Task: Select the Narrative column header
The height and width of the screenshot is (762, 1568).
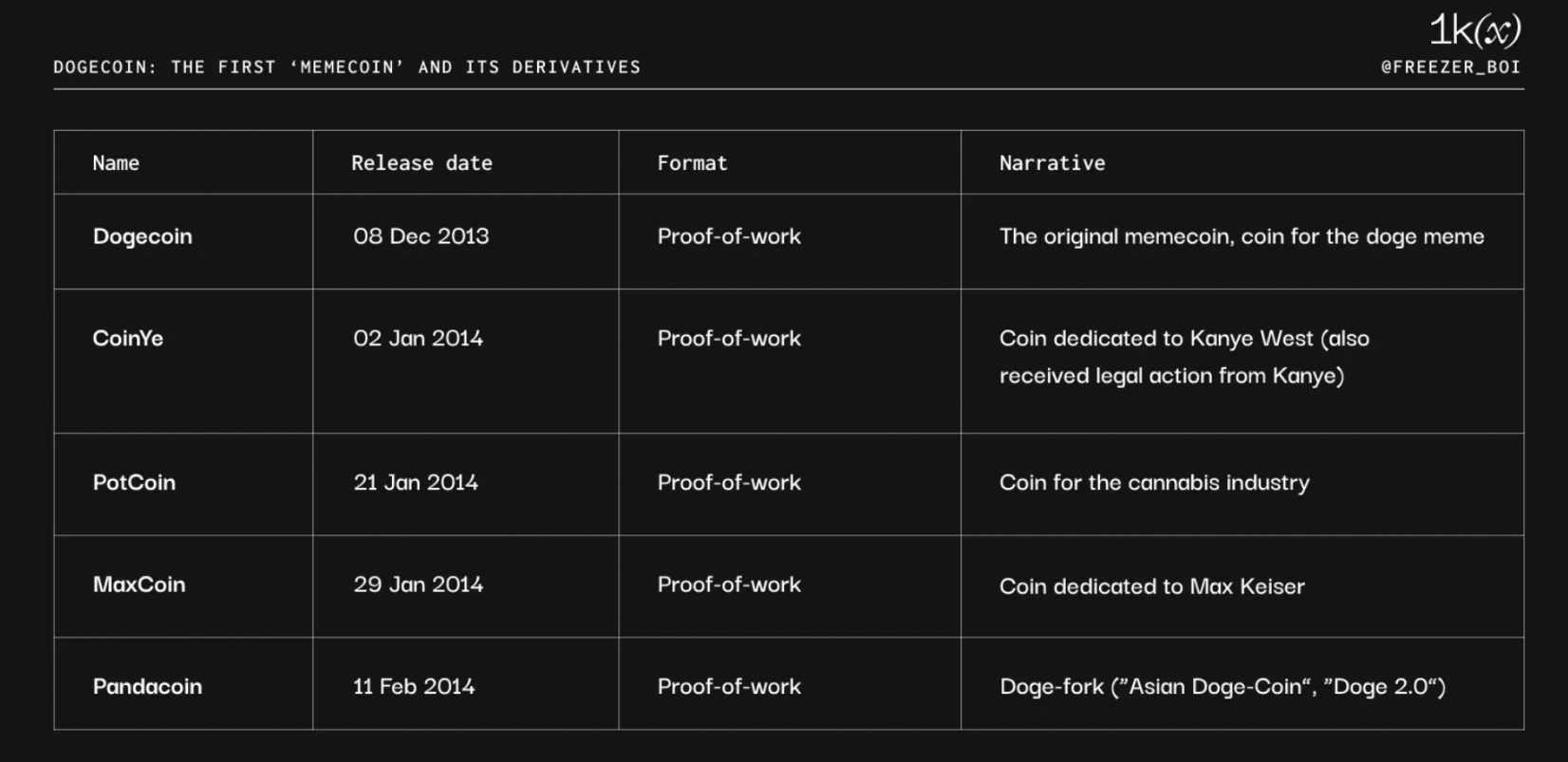Action: point(1052,163)
